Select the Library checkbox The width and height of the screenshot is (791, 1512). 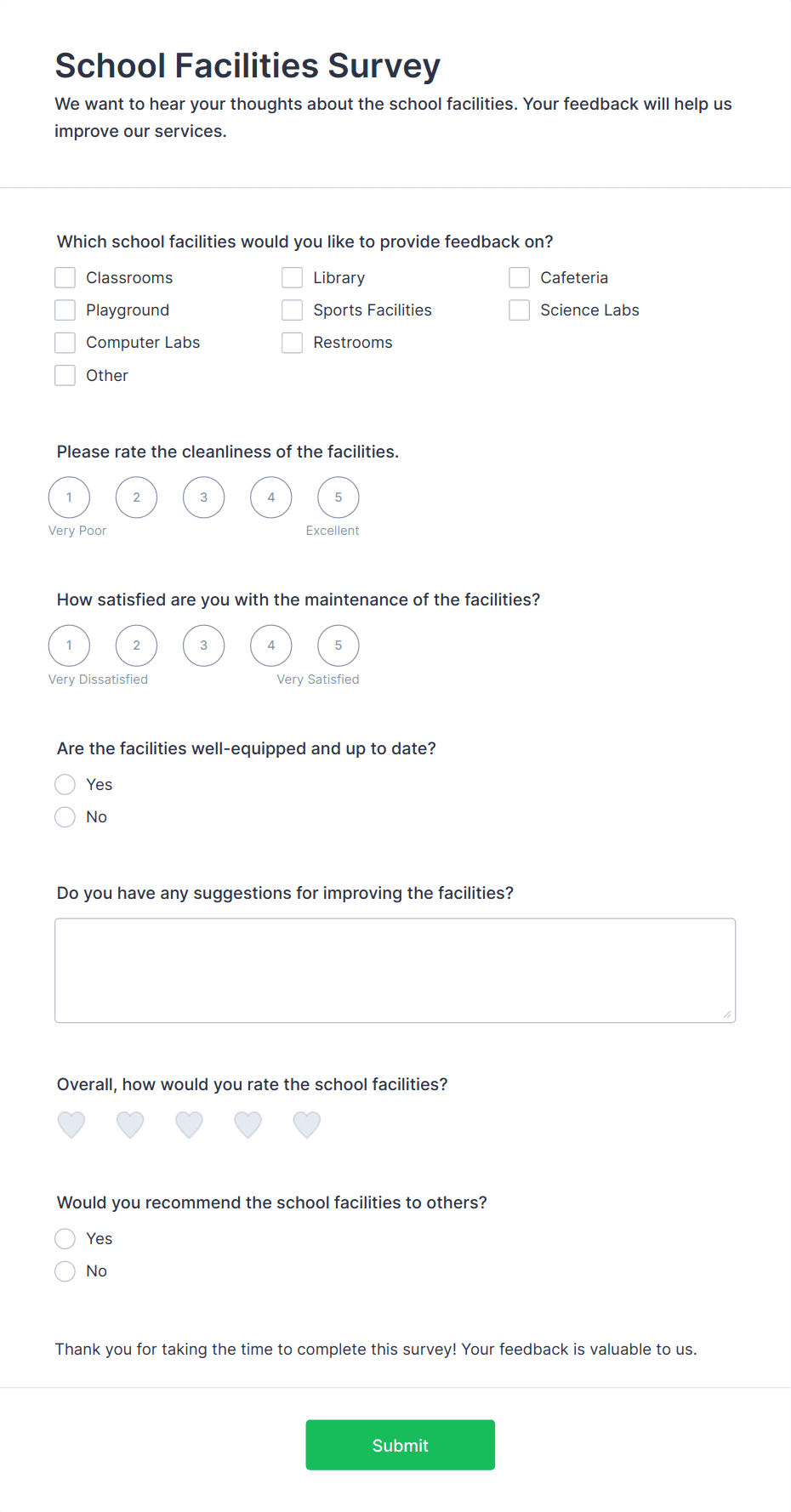[x=292, y=277]
